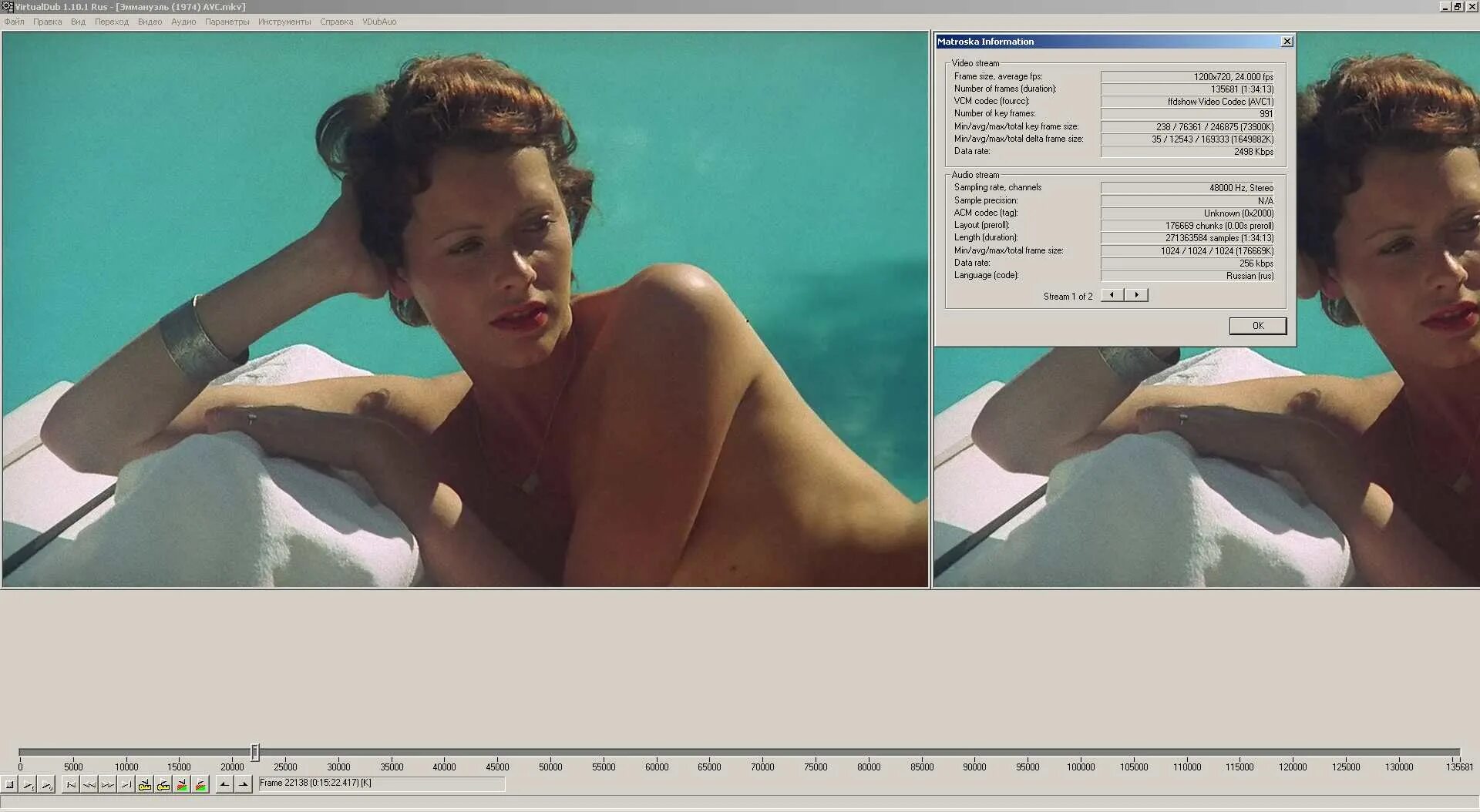
Task: Step forward one frame
Action: pyautogui.click(x=108, y=784)
